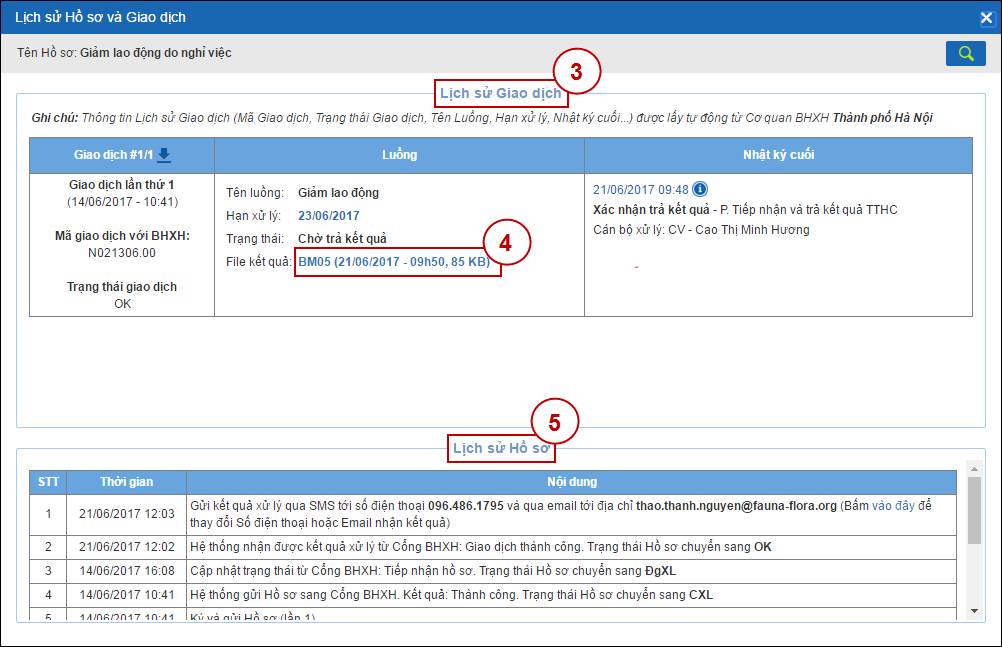Select transaction code N021306.00
The image size is (1002, 647).
coord(121,253)
